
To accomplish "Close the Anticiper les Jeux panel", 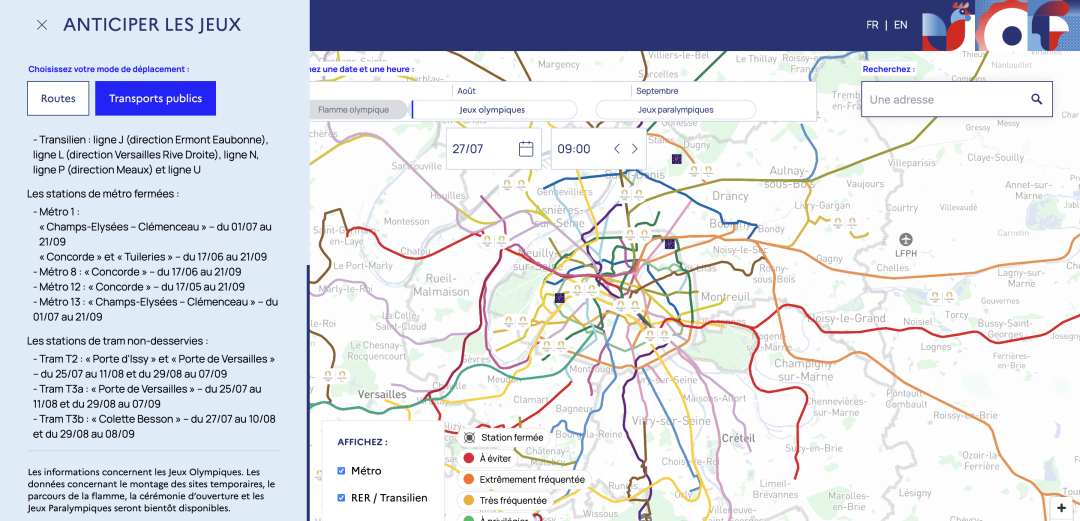I will click(x=42, y=25).
